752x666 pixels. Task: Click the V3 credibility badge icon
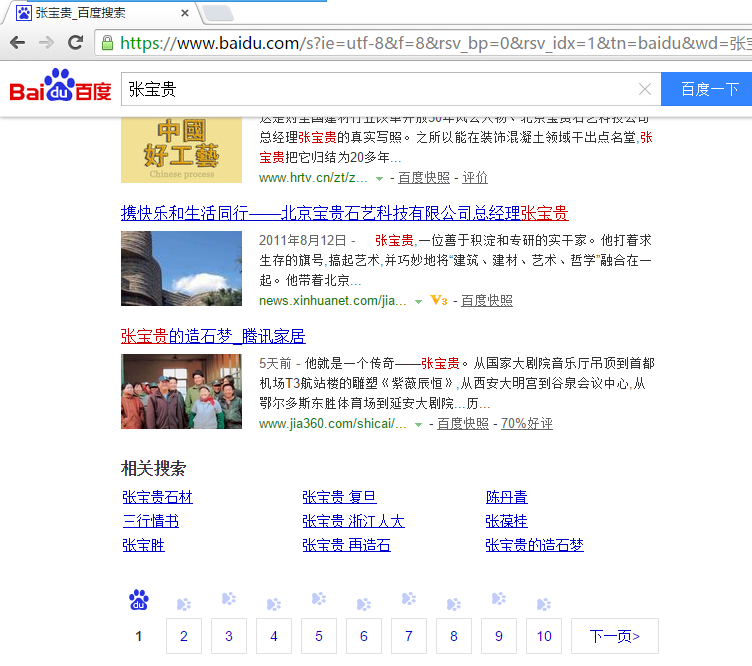[x=439, y=301]
